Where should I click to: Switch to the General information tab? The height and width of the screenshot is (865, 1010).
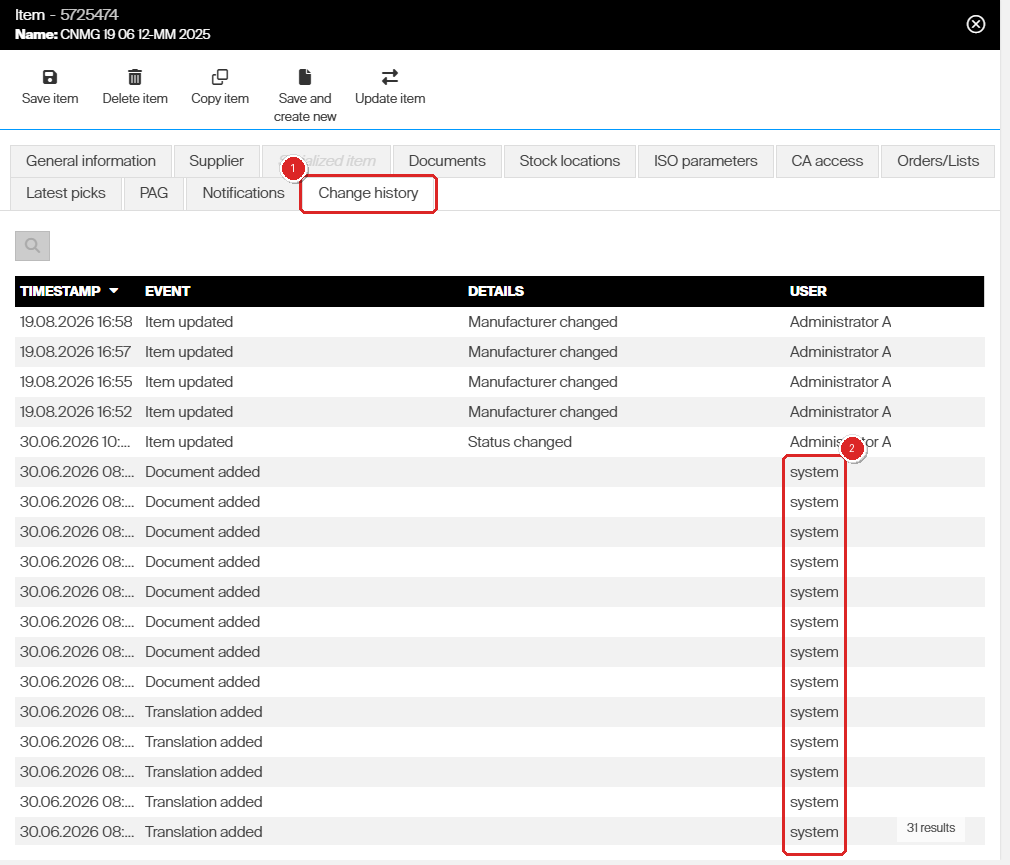click(91, 161)
